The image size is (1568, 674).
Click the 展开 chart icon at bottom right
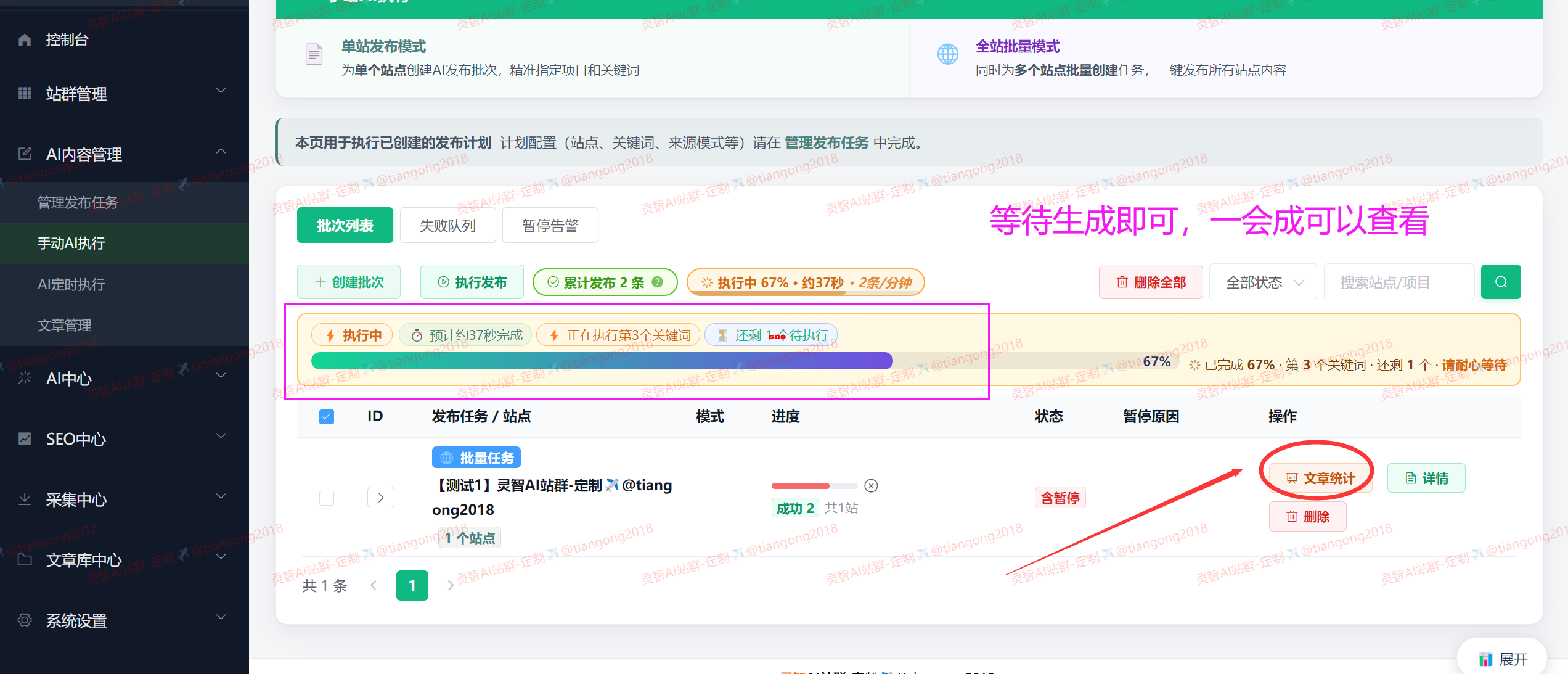click(1485, 659)
